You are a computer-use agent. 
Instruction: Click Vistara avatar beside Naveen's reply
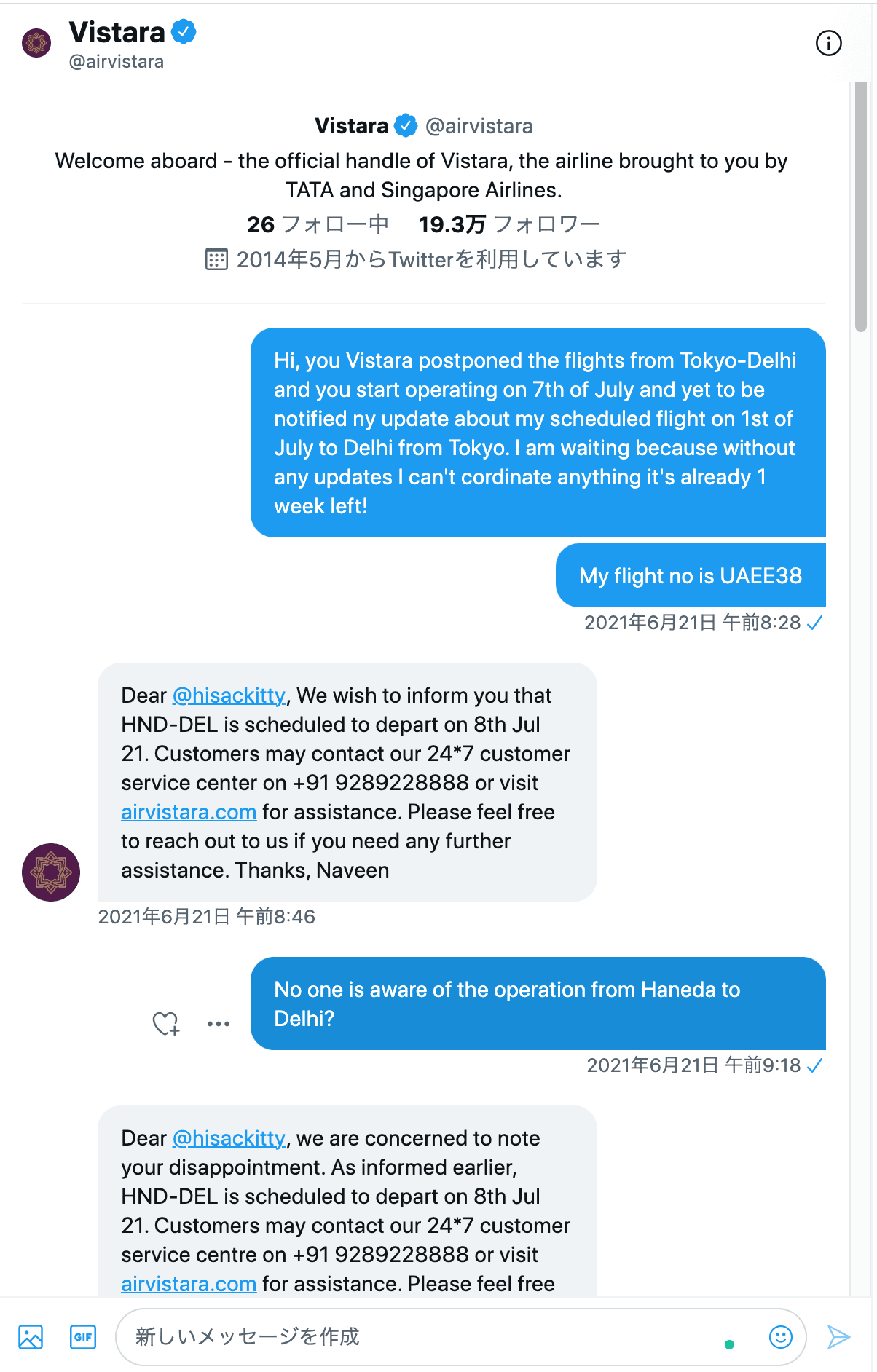(x=51, y=872)
